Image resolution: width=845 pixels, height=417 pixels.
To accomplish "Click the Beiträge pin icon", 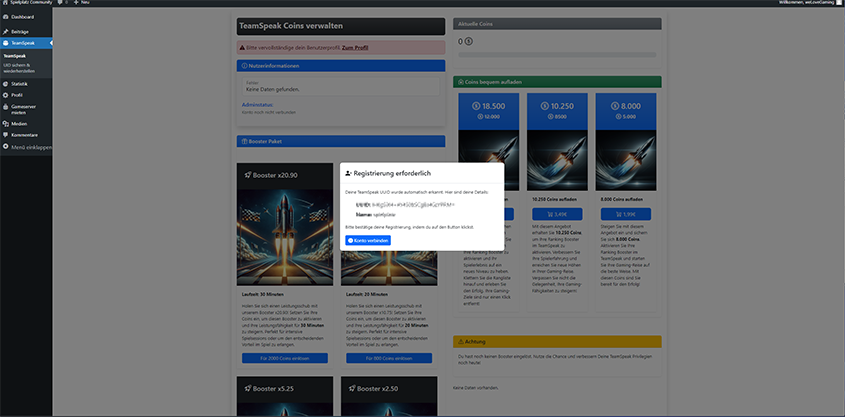I will tap(5, 32).
